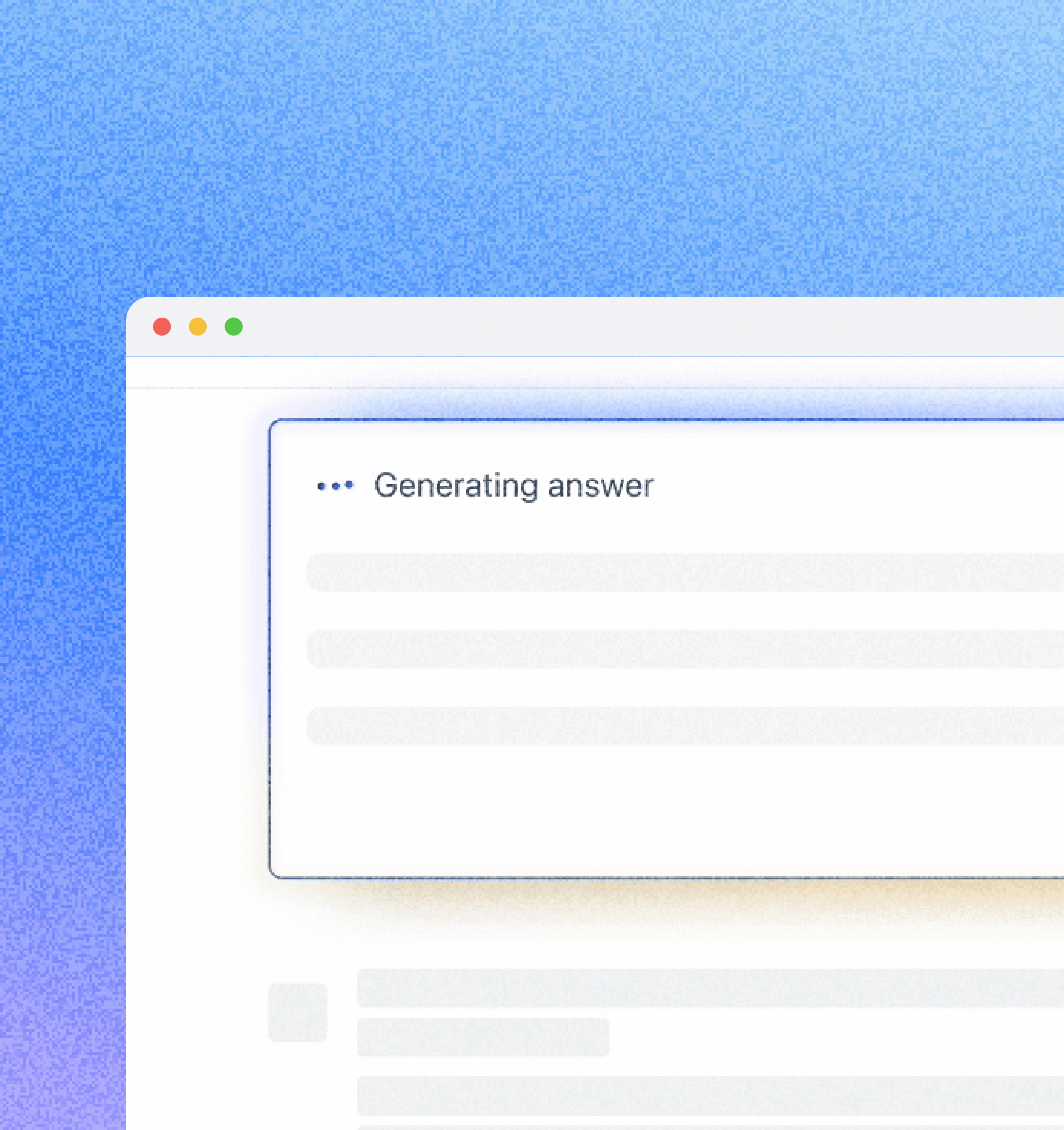Click the "Generating answer" label
This screenshot has width=1064, height=1130.
(514, 486)
